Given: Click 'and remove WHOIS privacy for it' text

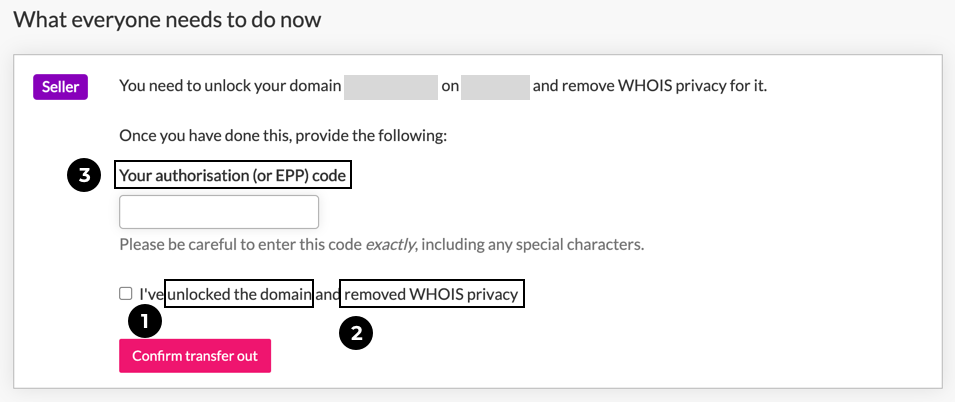Looking at the screenshot, I should (650, 86).
